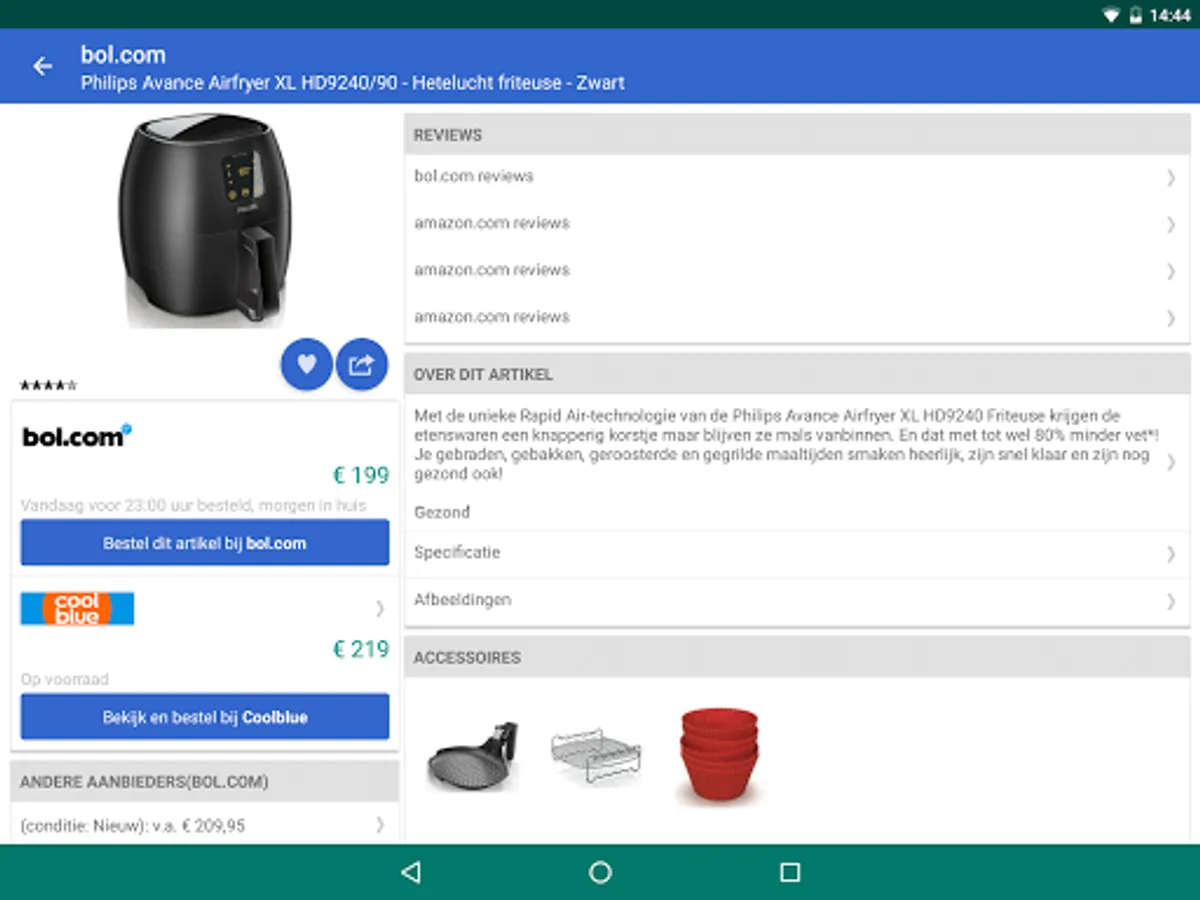Tap the battery indicator in status bar
Image resolution: width=1200 pixels, height=900 pixels.
1135,15
